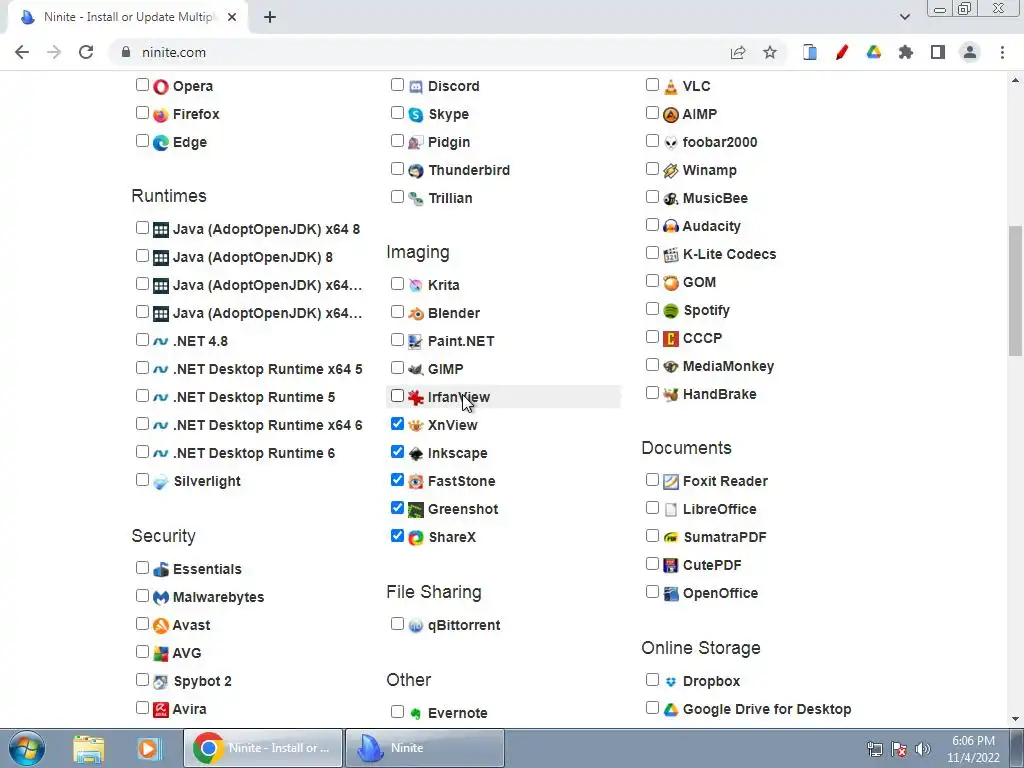
Task: Check the Paint.NET checkbox
Action: click(x=397, y=340)
